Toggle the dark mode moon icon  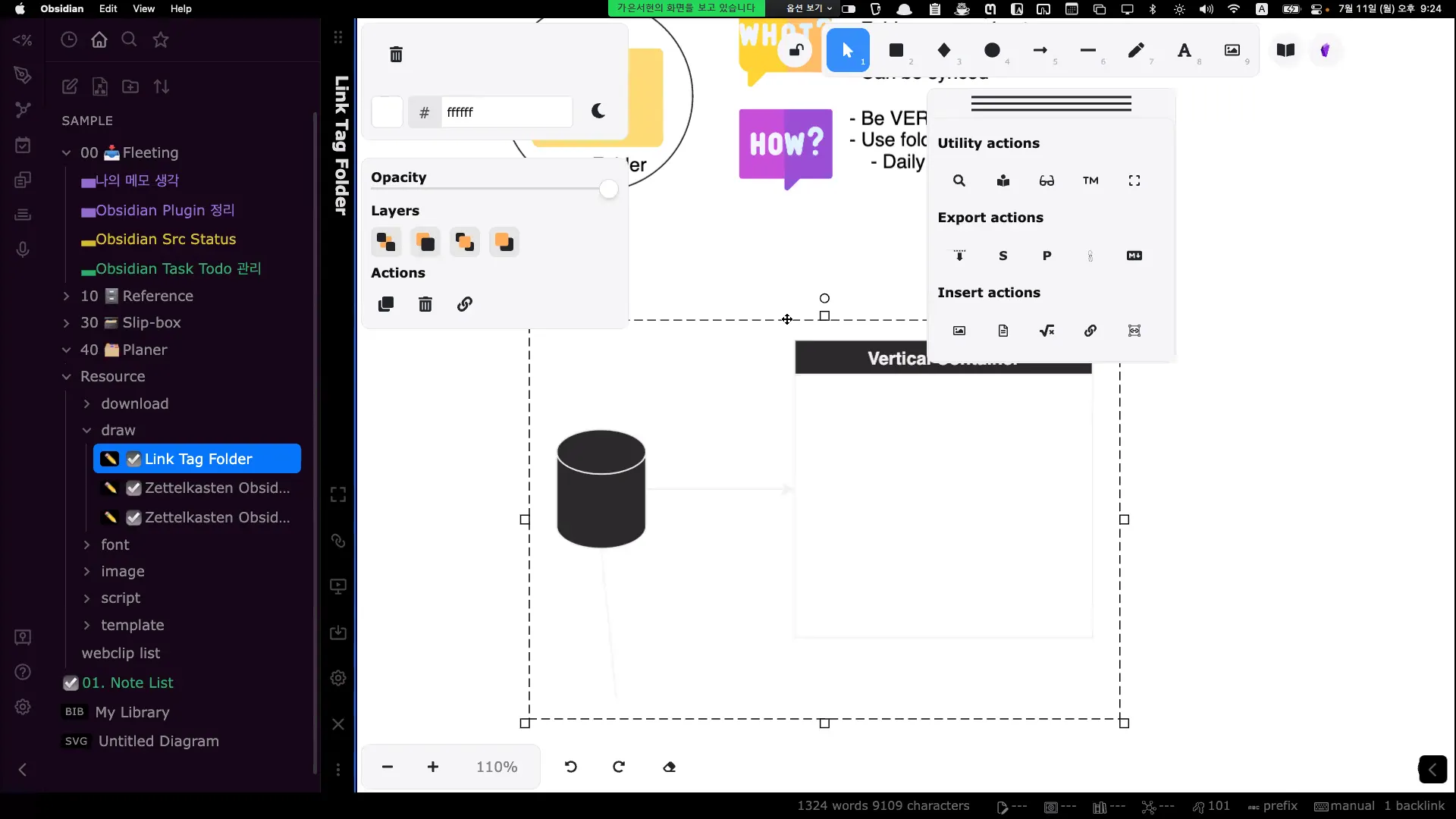(x=598, y=111)
